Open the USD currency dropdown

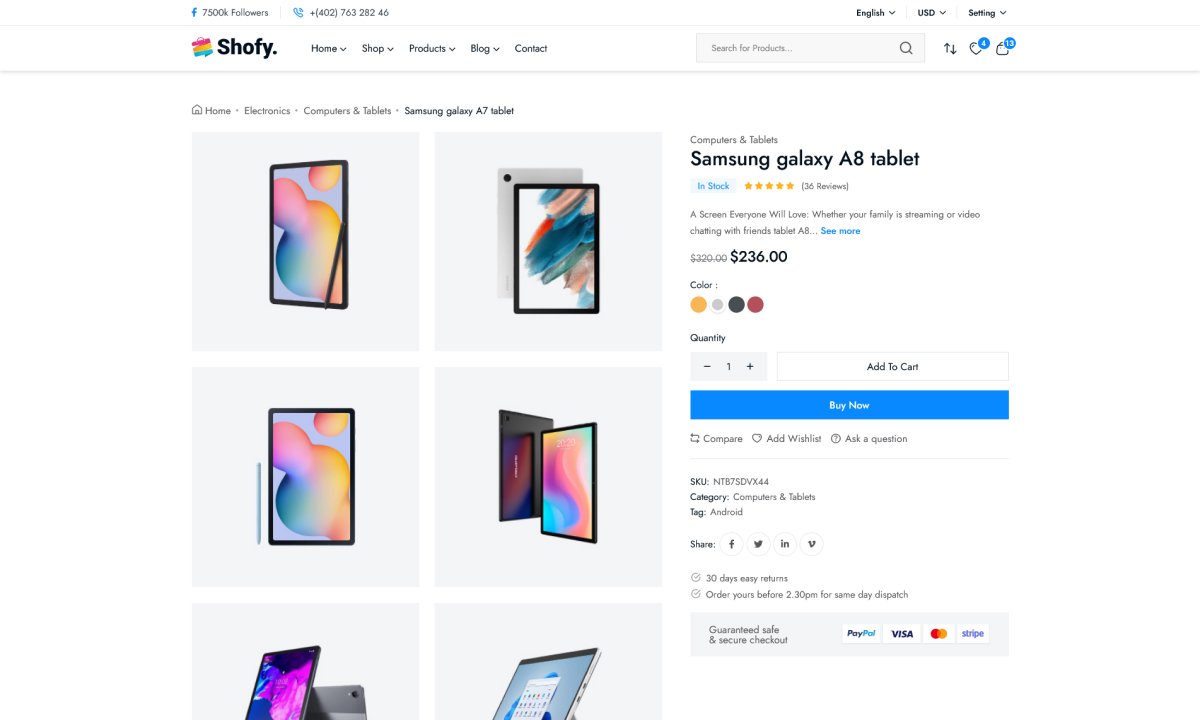pyautogui.click(x=931, y=13)
